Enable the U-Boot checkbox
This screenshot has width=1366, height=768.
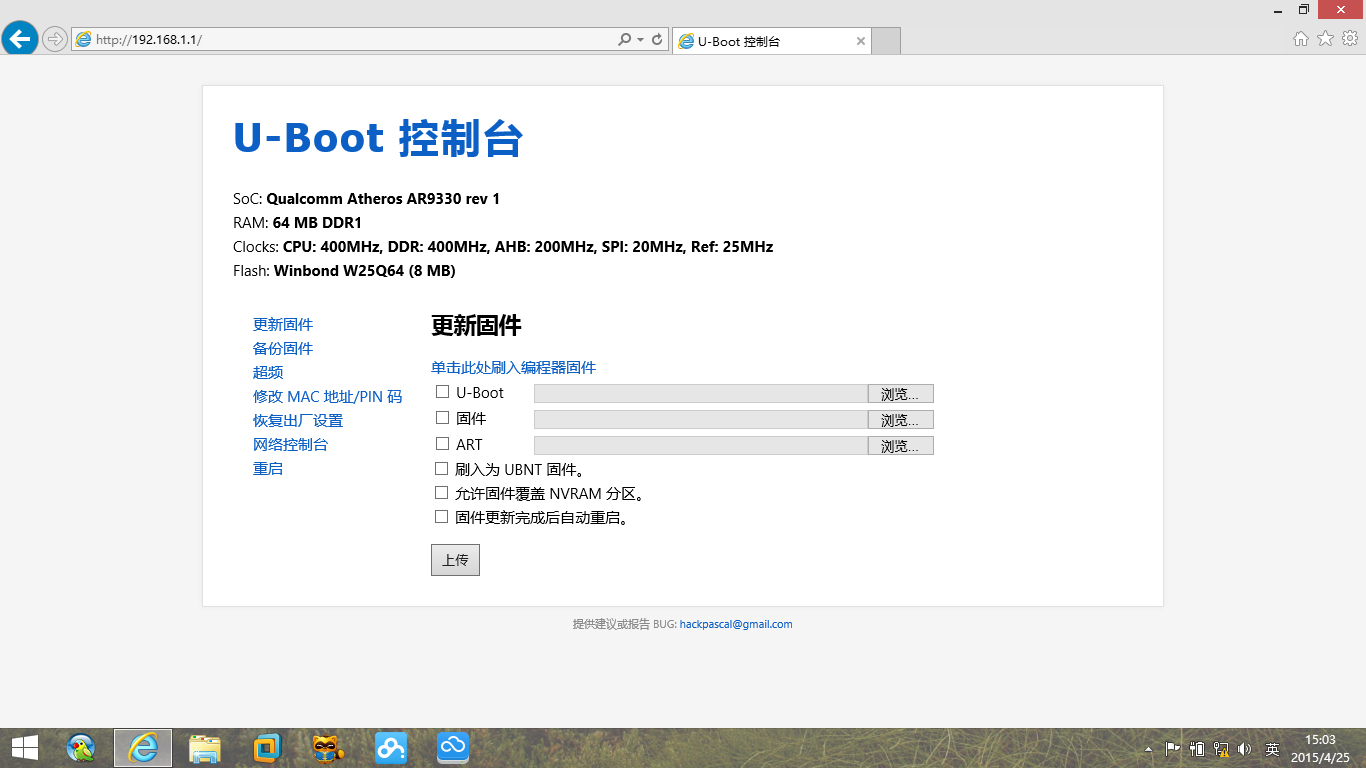442,392
